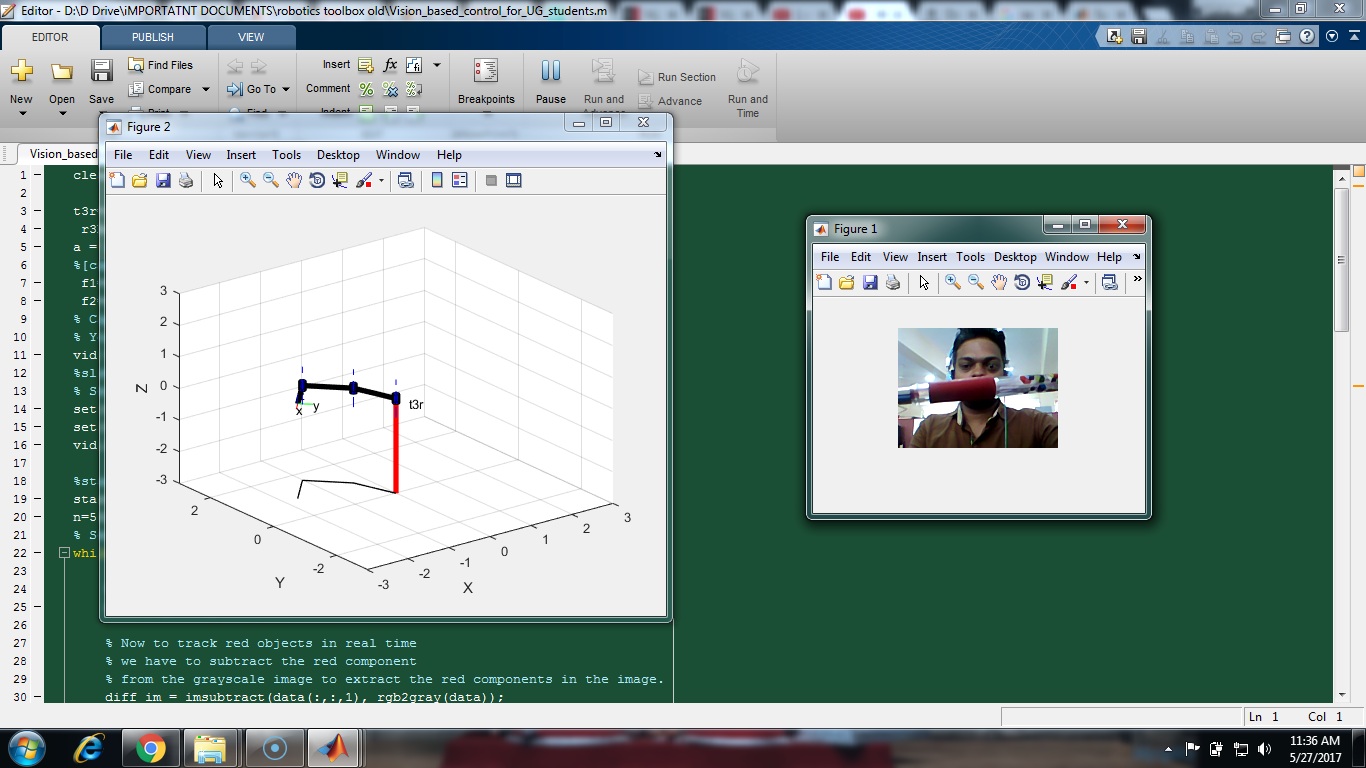The width and height of the screenshot is (1366, 768).
Task: Click the Find Files button
Action: tap(161, 65)
